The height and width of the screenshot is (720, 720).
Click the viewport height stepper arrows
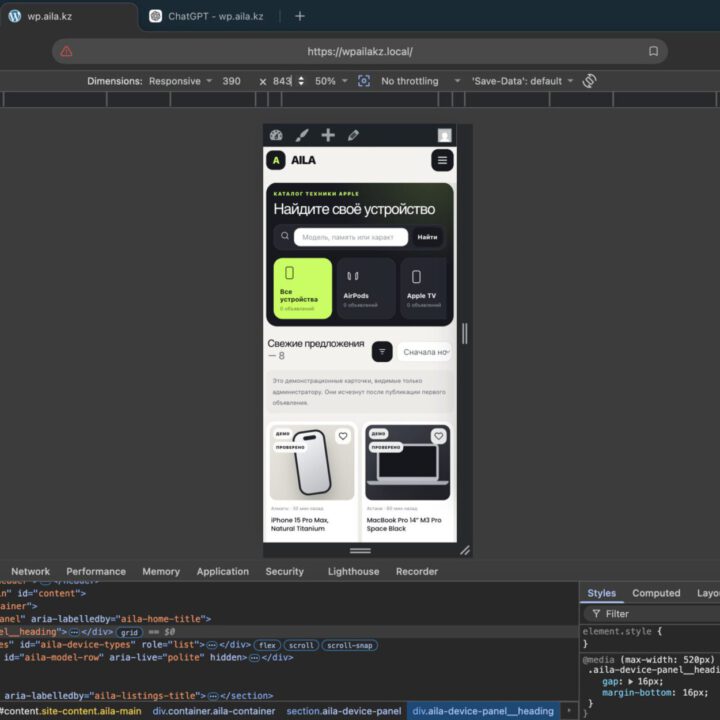(x=301, y=81)
